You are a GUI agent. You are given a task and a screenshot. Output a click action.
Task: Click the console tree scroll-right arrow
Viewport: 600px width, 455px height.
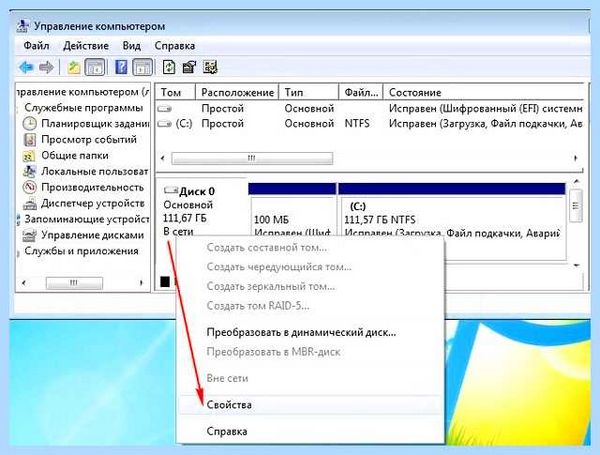click(x=141, y=283)
